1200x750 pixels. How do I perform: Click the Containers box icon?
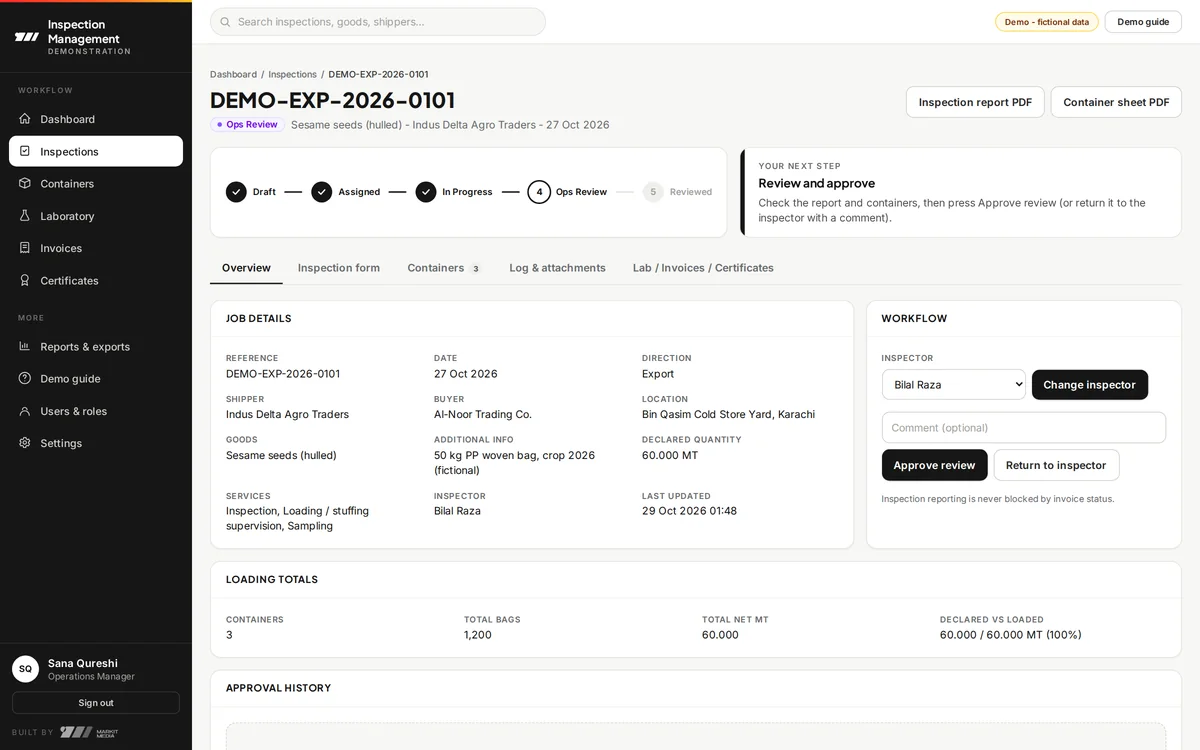[x=25, y=183]
